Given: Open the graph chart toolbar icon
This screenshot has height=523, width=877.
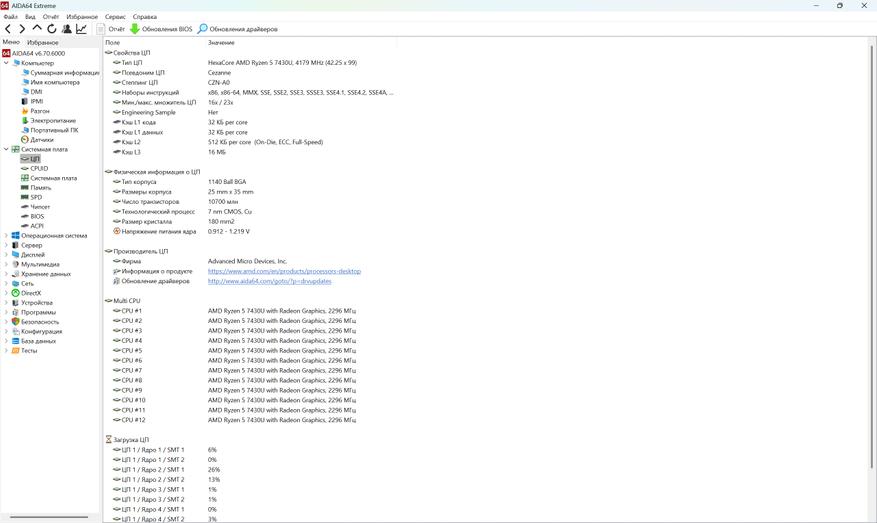Looking at the screenshot, I should click(81, 29).
